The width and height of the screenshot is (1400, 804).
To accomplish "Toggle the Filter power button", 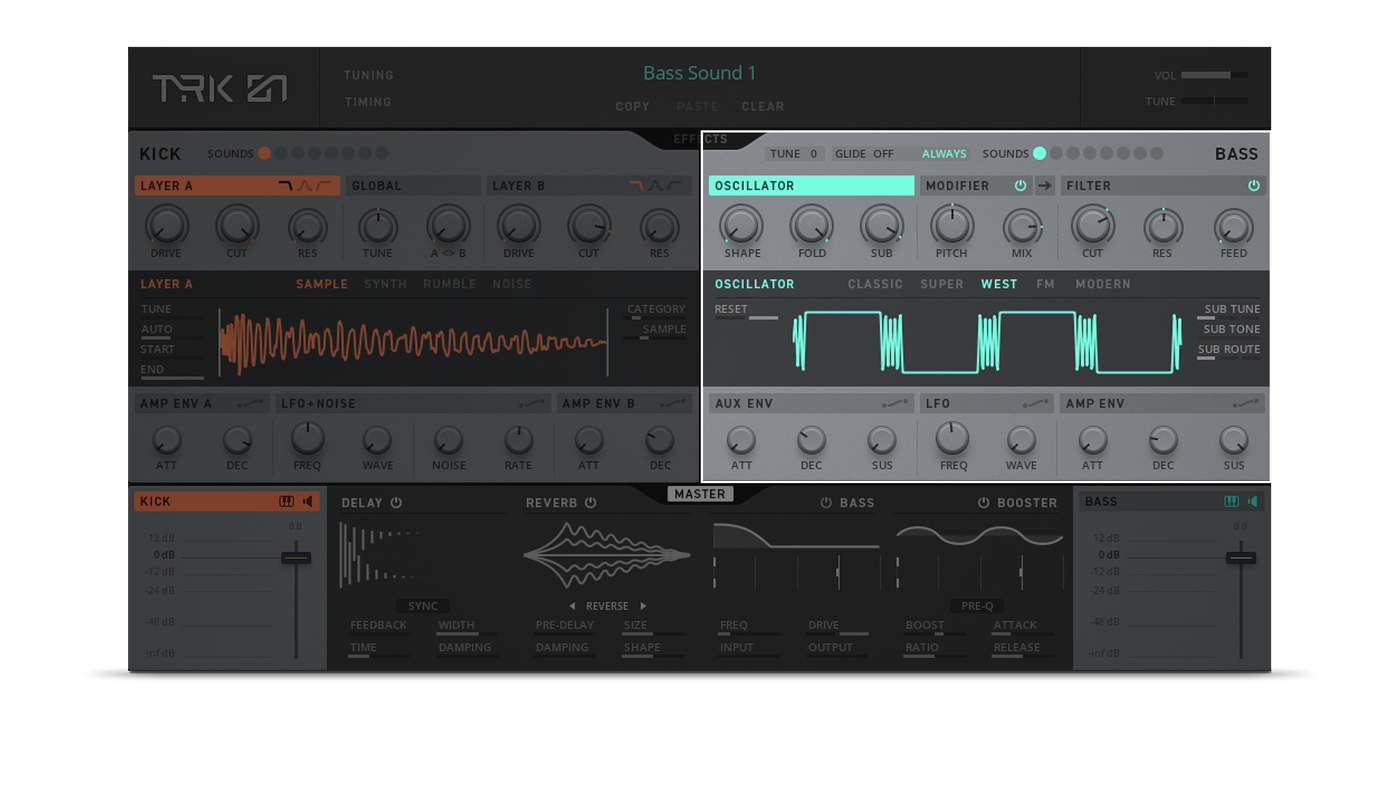I will (1253, 186).
